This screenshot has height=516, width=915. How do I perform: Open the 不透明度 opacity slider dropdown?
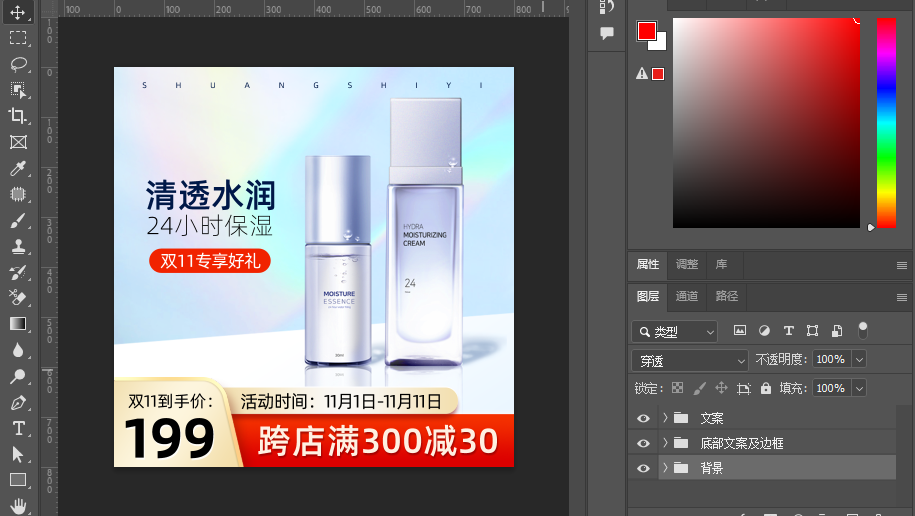[x=859, y=359]
